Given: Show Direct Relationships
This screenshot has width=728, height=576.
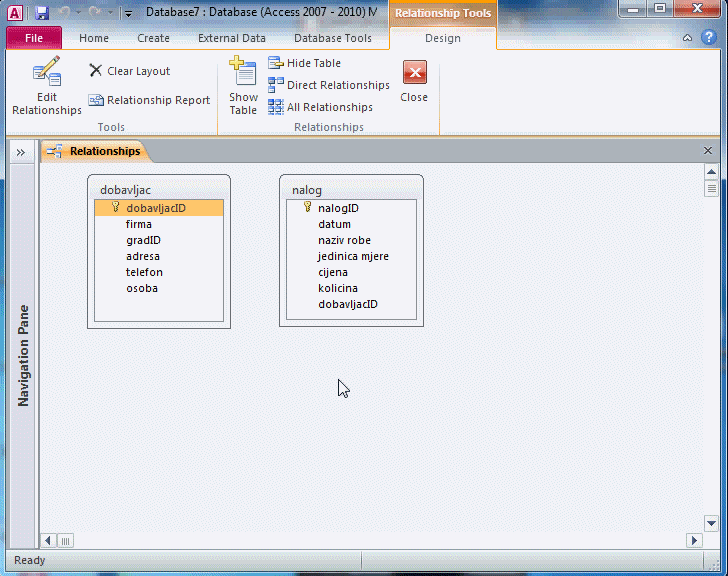Looking at the screenshot, I should point(329,85).
